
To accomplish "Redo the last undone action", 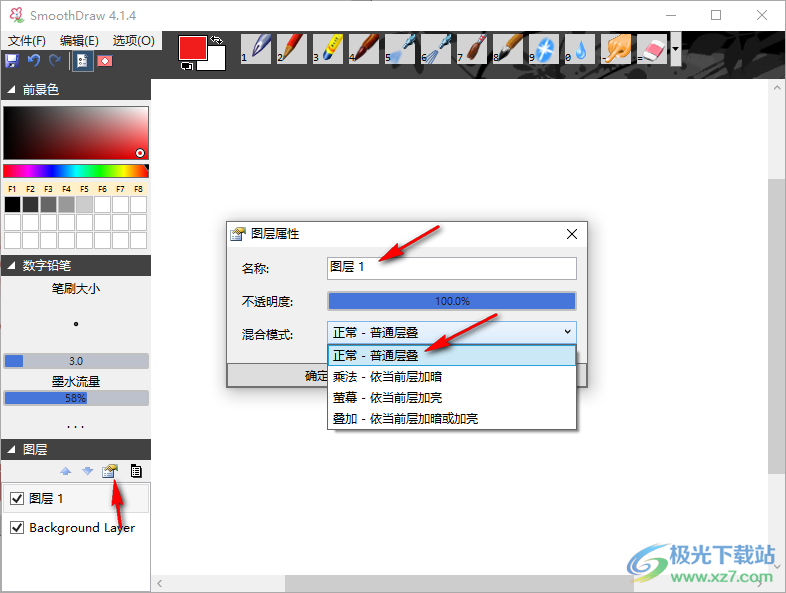I will (x=55, y=61).
